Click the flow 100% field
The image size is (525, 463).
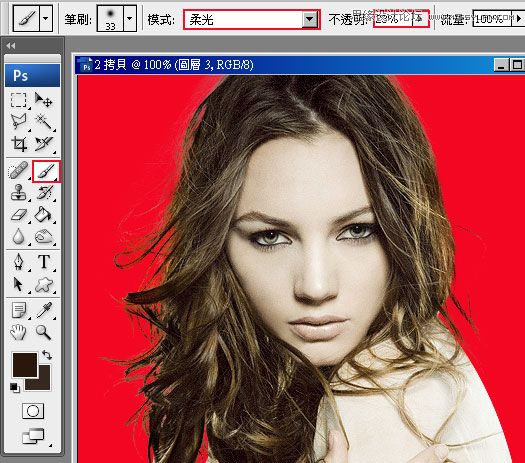[x=492, y=19]
